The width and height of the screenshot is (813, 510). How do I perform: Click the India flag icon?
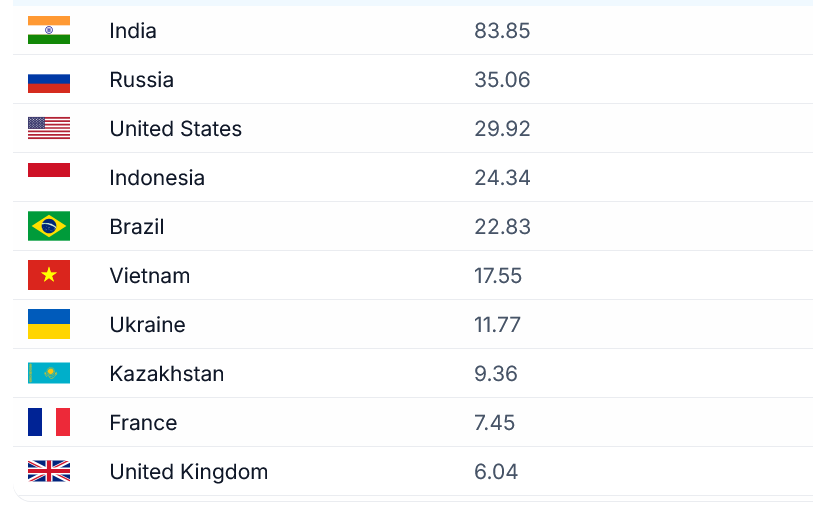49,31
